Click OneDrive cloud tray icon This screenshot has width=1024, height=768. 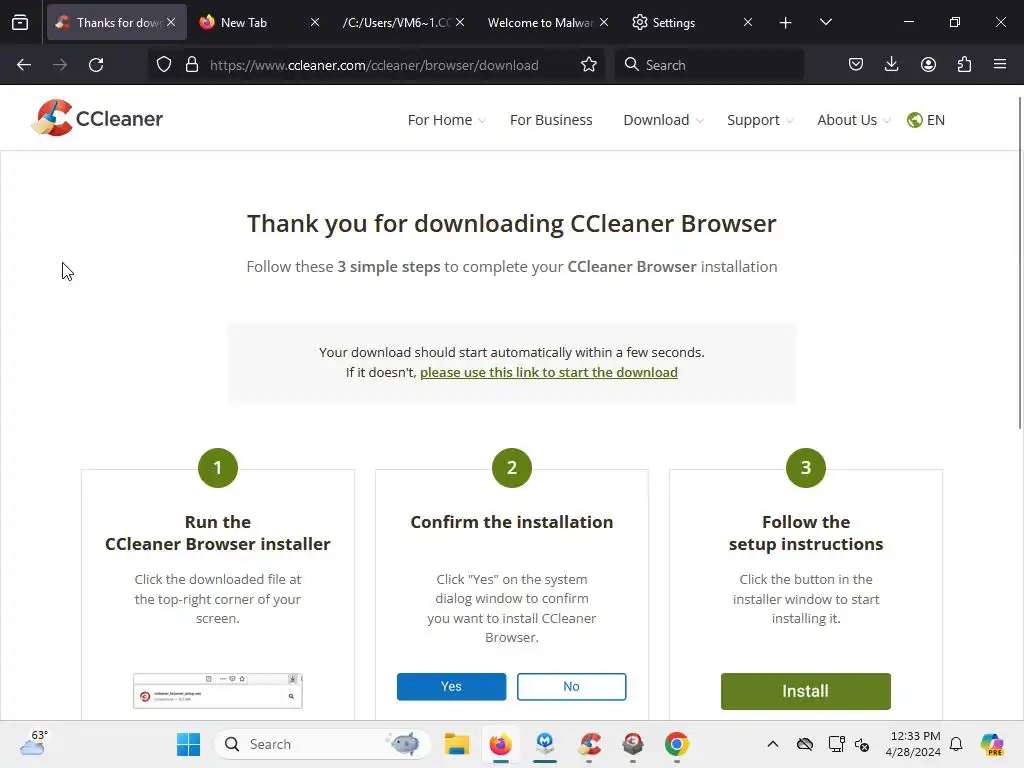point(805,744)
